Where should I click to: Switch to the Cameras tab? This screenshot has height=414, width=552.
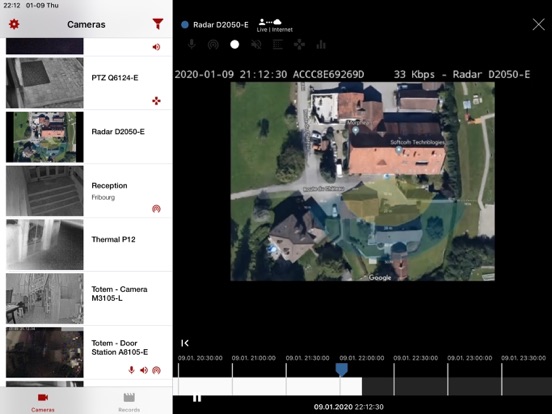pyautogui.click(x=43, y=402)
